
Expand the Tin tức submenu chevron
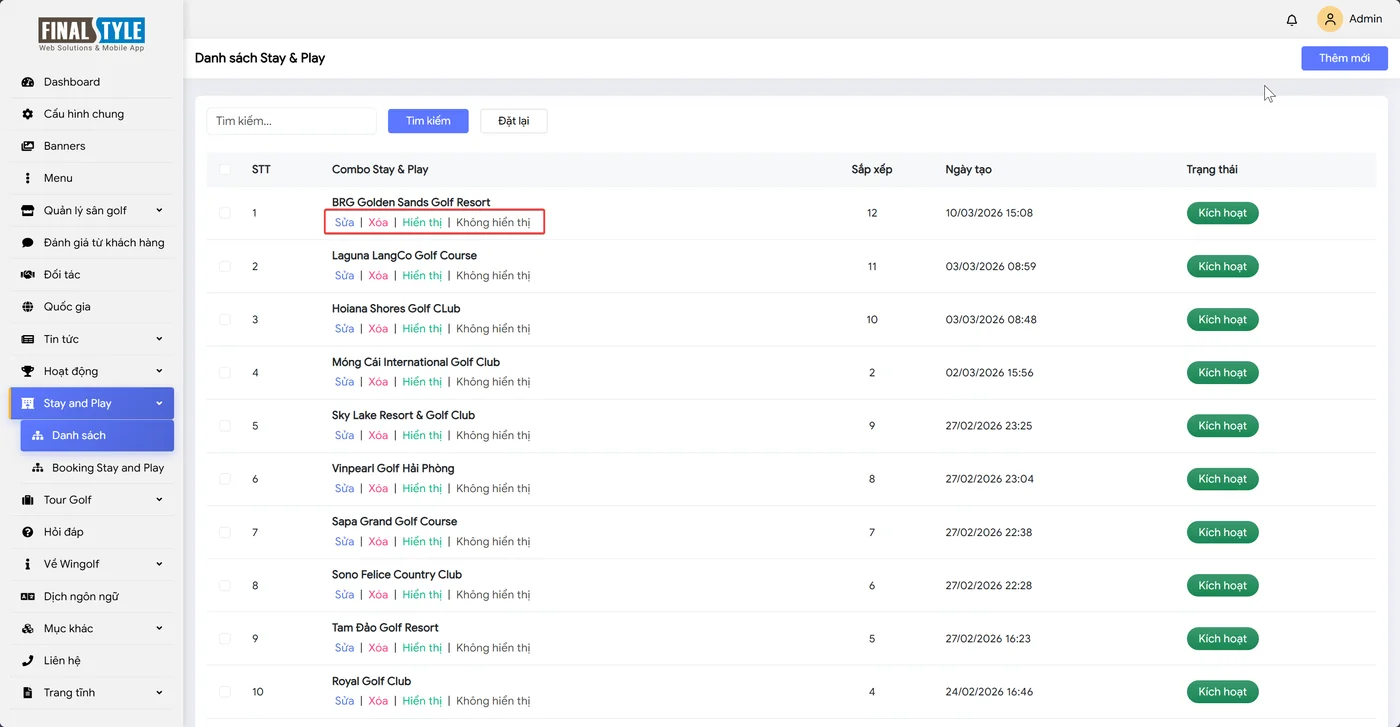pyautogui.click(x=160, y=339)
